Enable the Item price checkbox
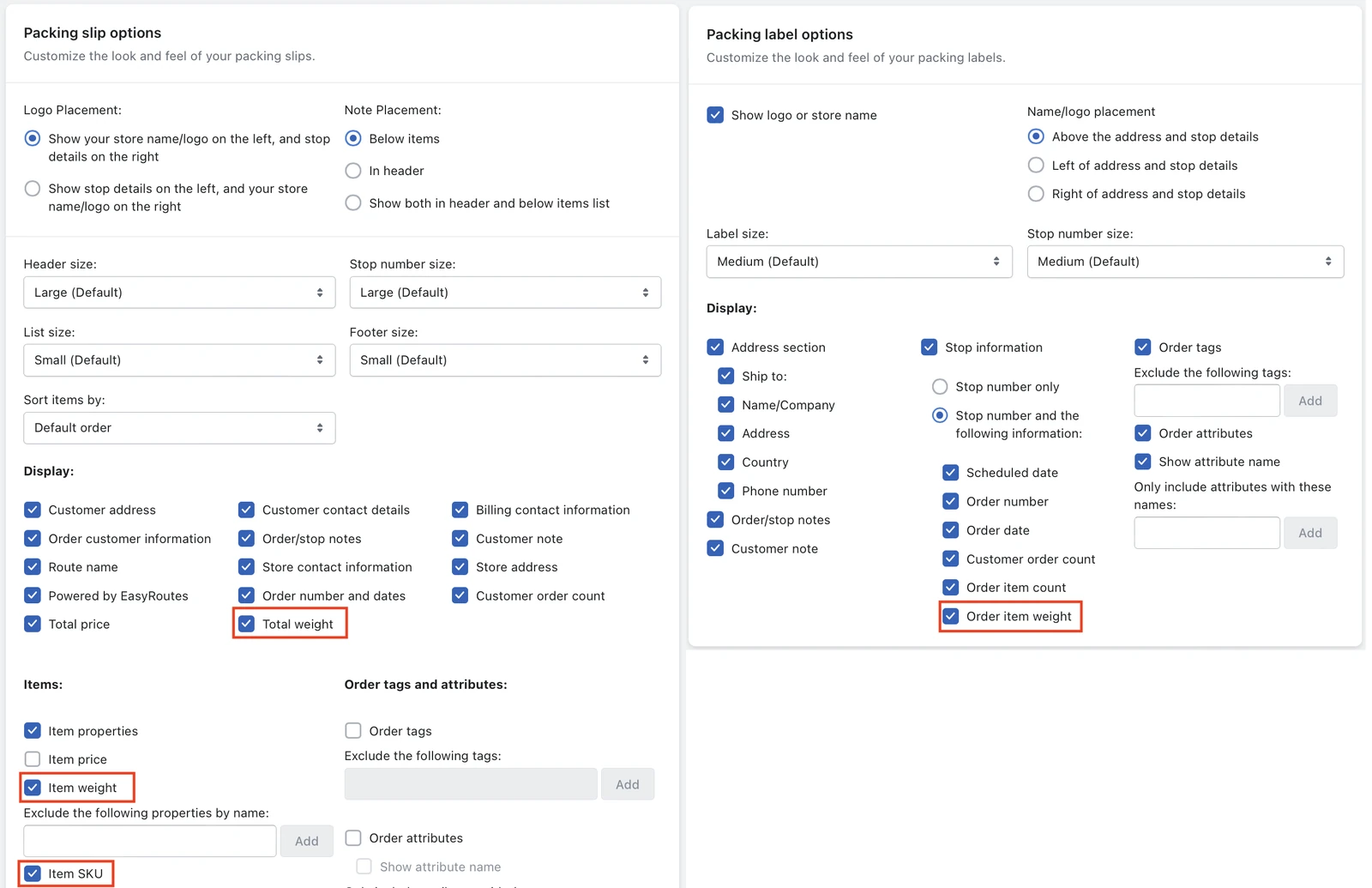 [x=33, y=759]
